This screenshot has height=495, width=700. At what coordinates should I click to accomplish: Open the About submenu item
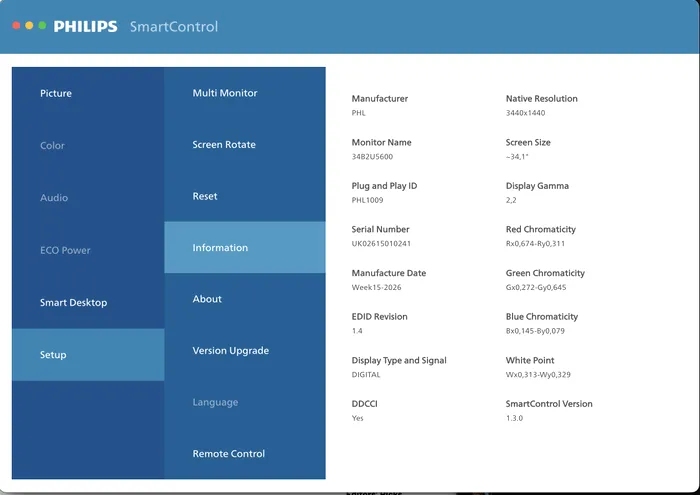[245, 299]
